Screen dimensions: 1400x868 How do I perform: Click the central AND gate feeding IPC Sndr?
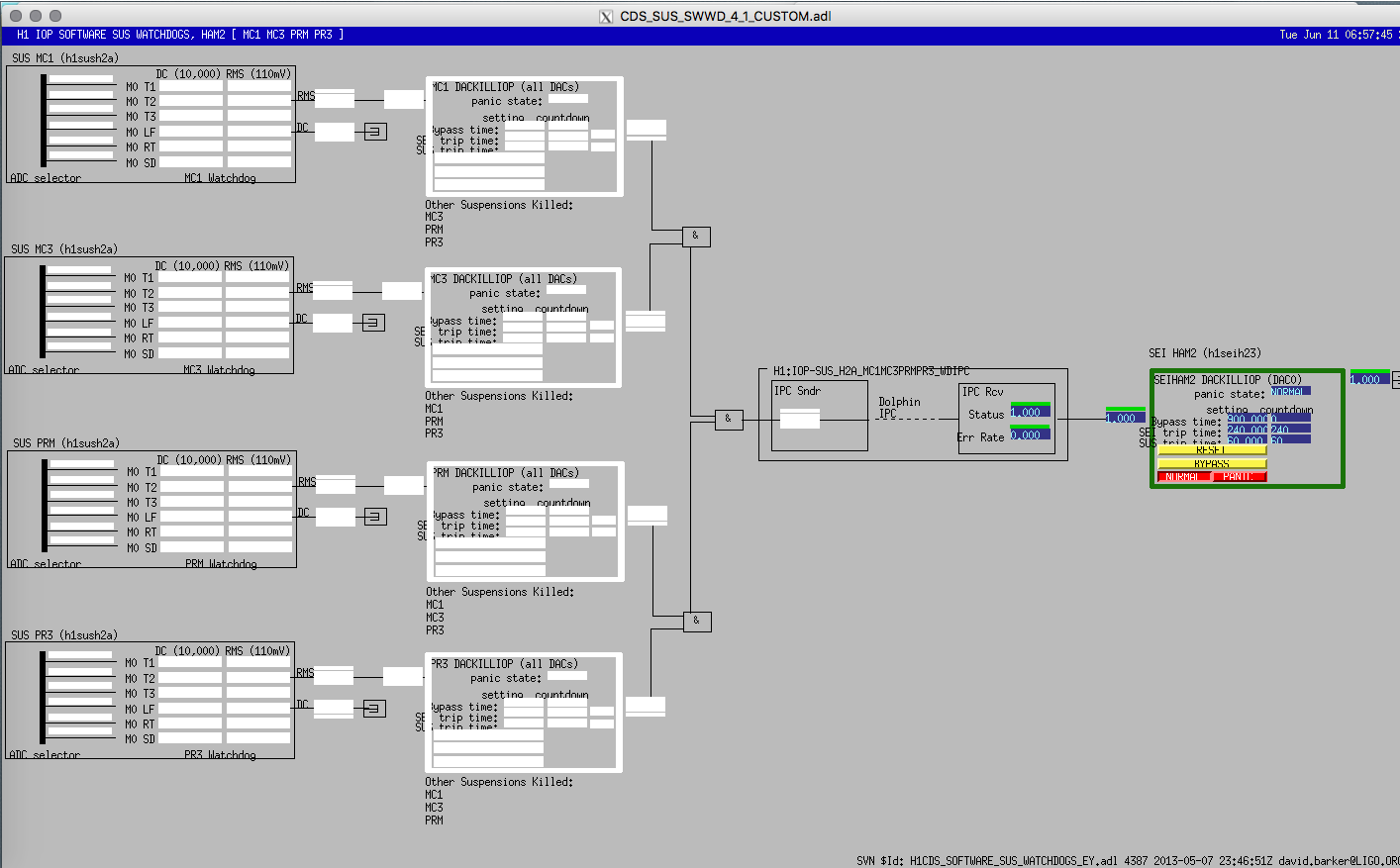point(729,419)
